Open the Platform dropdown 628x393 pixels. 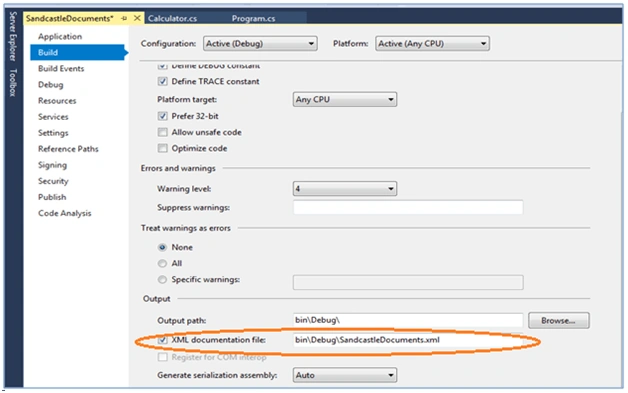pos(432,44)
